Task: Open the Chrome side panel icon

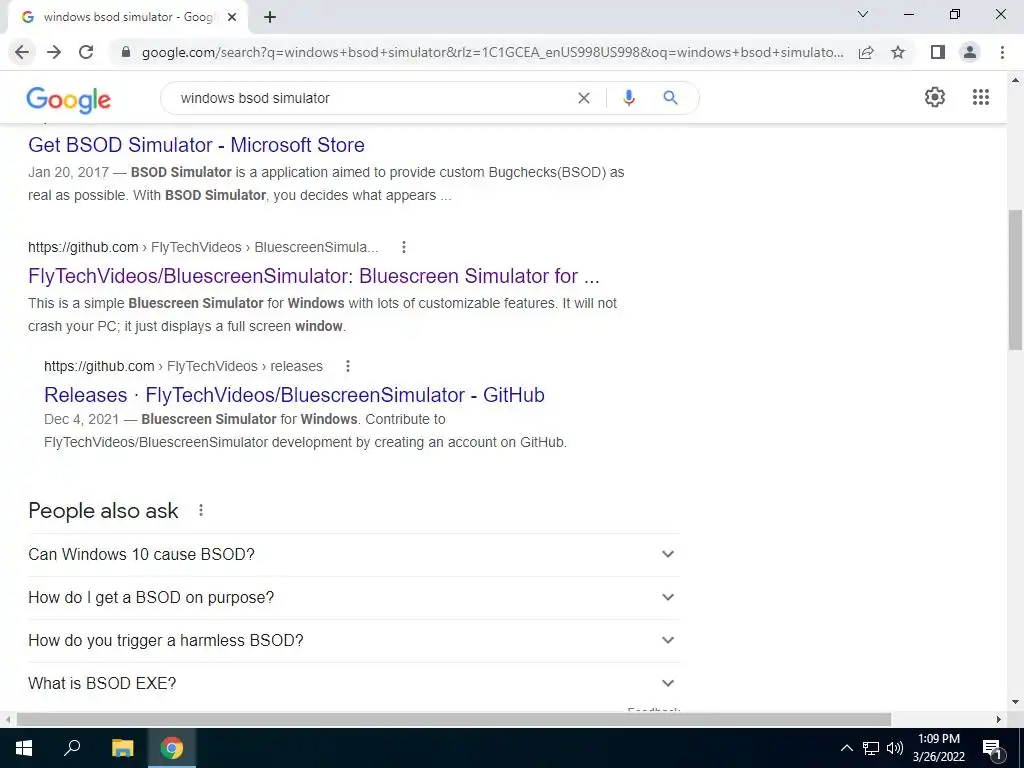Action: click(x=938, y=52)
